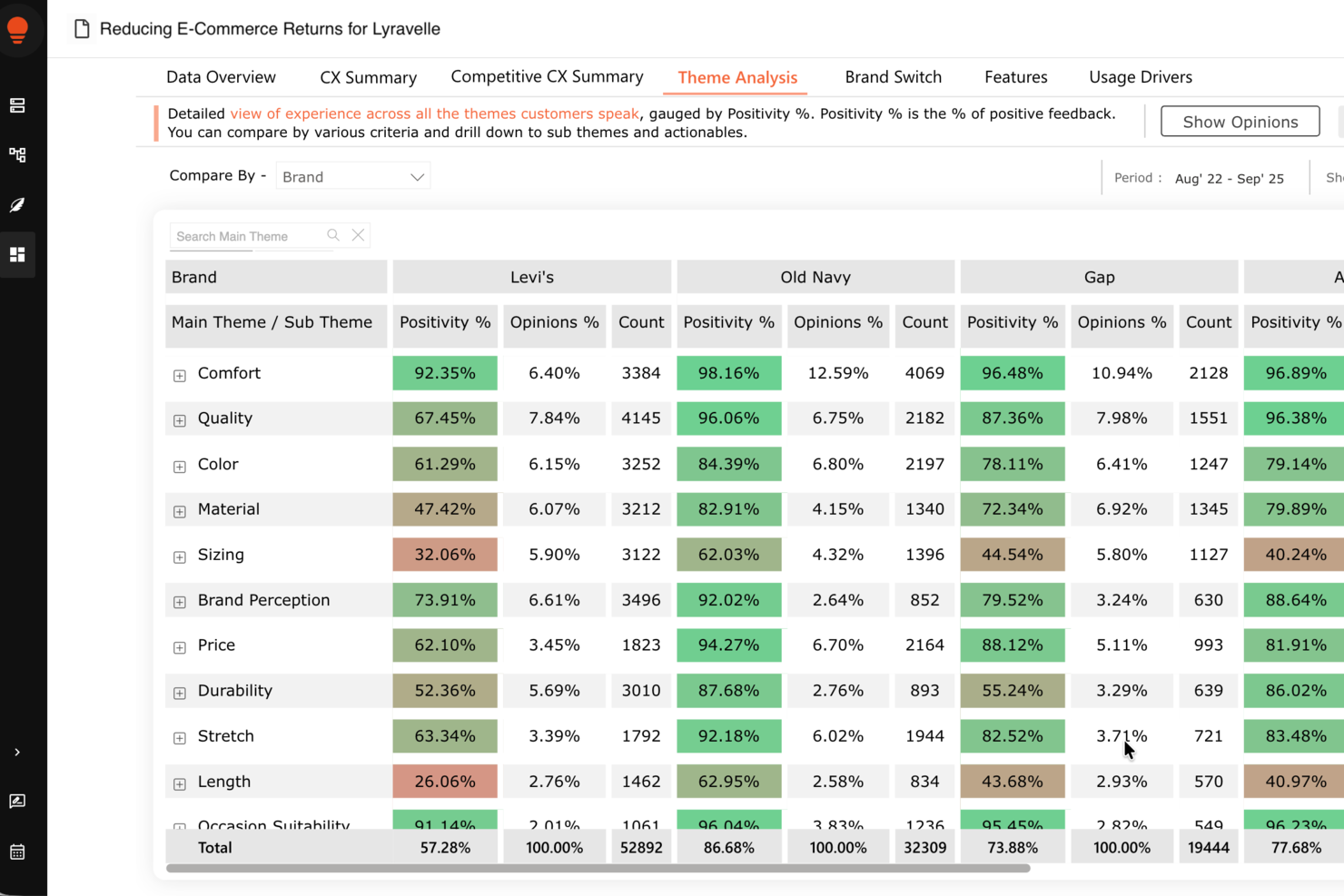Clear the Main Theme search field
This screenshot has width=1344, height=896.
click(x=358, y=235)
